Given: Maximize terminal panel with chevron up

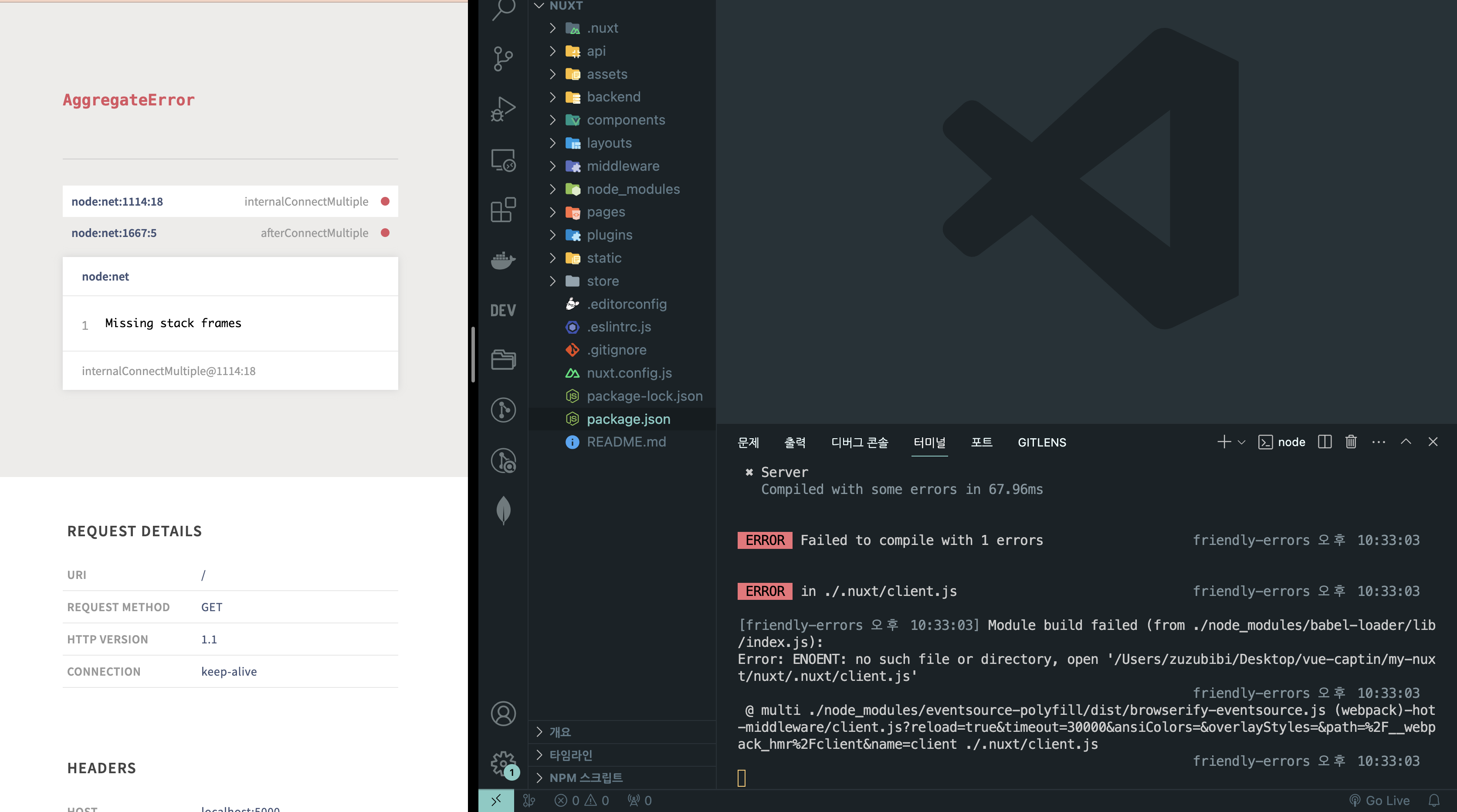Looking at the screenshot, I should [1406, 442].
